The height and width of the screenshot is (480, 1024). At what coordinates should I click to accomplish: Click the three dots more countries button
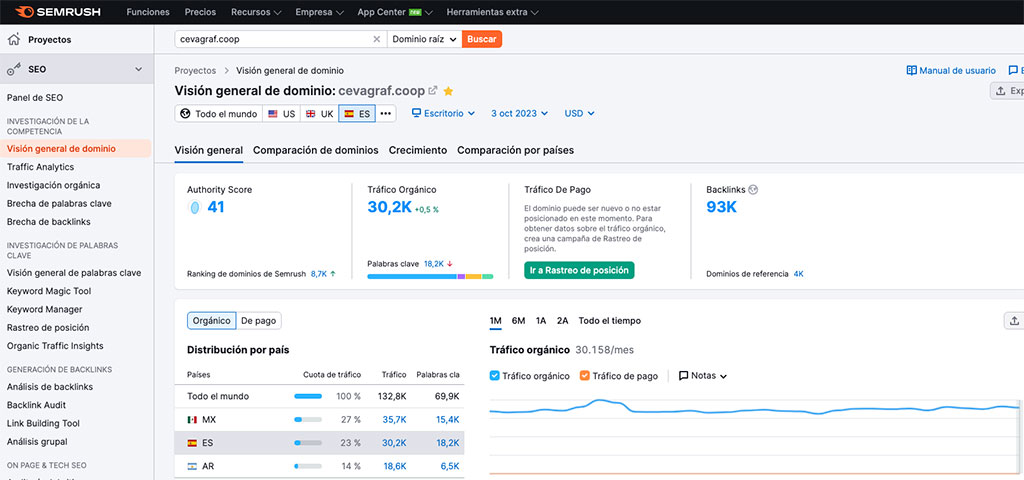pyautogui.click(x=386, y=114)
